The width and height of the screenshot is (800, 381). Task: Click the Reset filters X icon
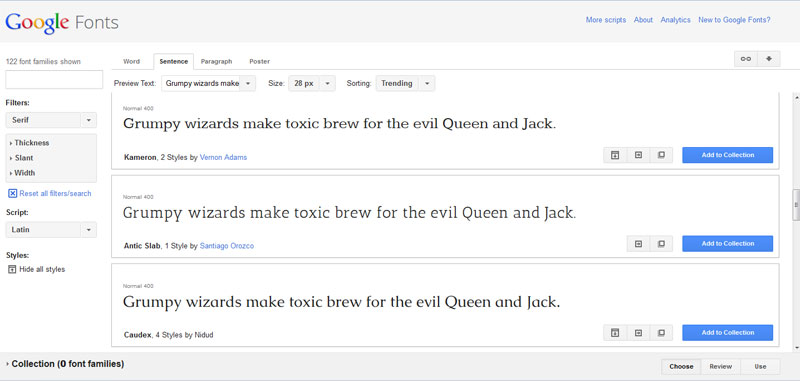click(13, 194)
